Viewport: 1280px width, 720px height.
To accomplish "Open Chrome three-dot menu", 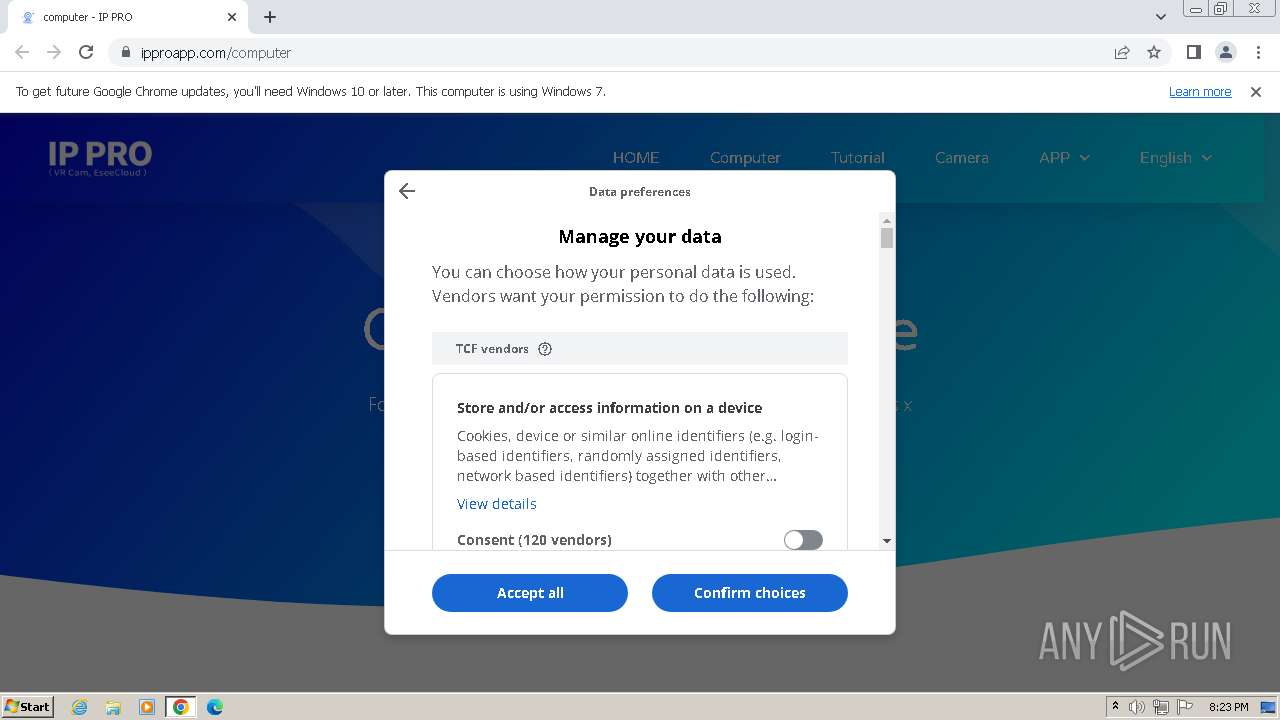I will point(1258,53).
